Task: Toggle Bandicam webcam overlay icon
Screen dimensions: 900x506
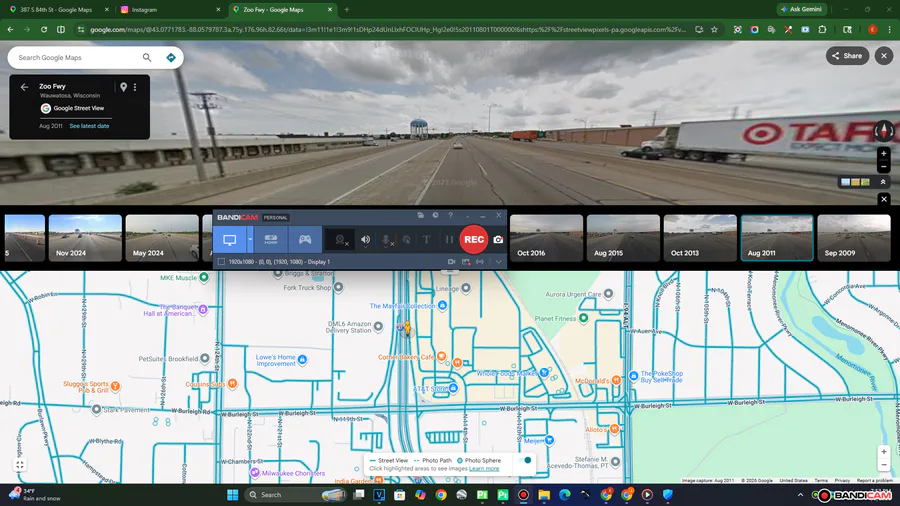Action: [341, 240]
